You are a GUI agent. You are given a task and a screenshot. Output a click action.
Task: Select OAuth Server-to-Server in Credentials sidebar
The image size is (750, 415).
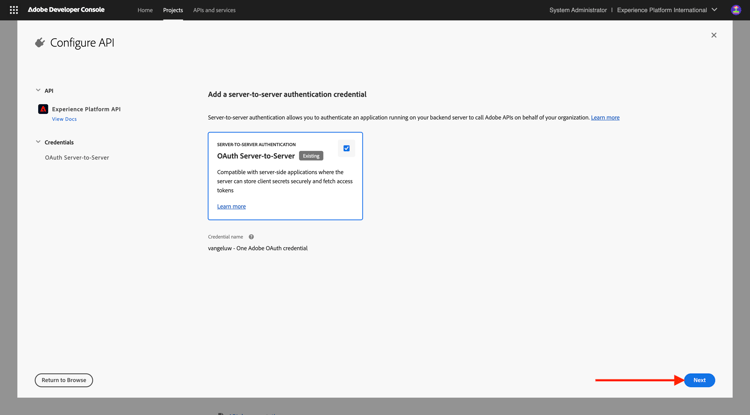point(77,157)
